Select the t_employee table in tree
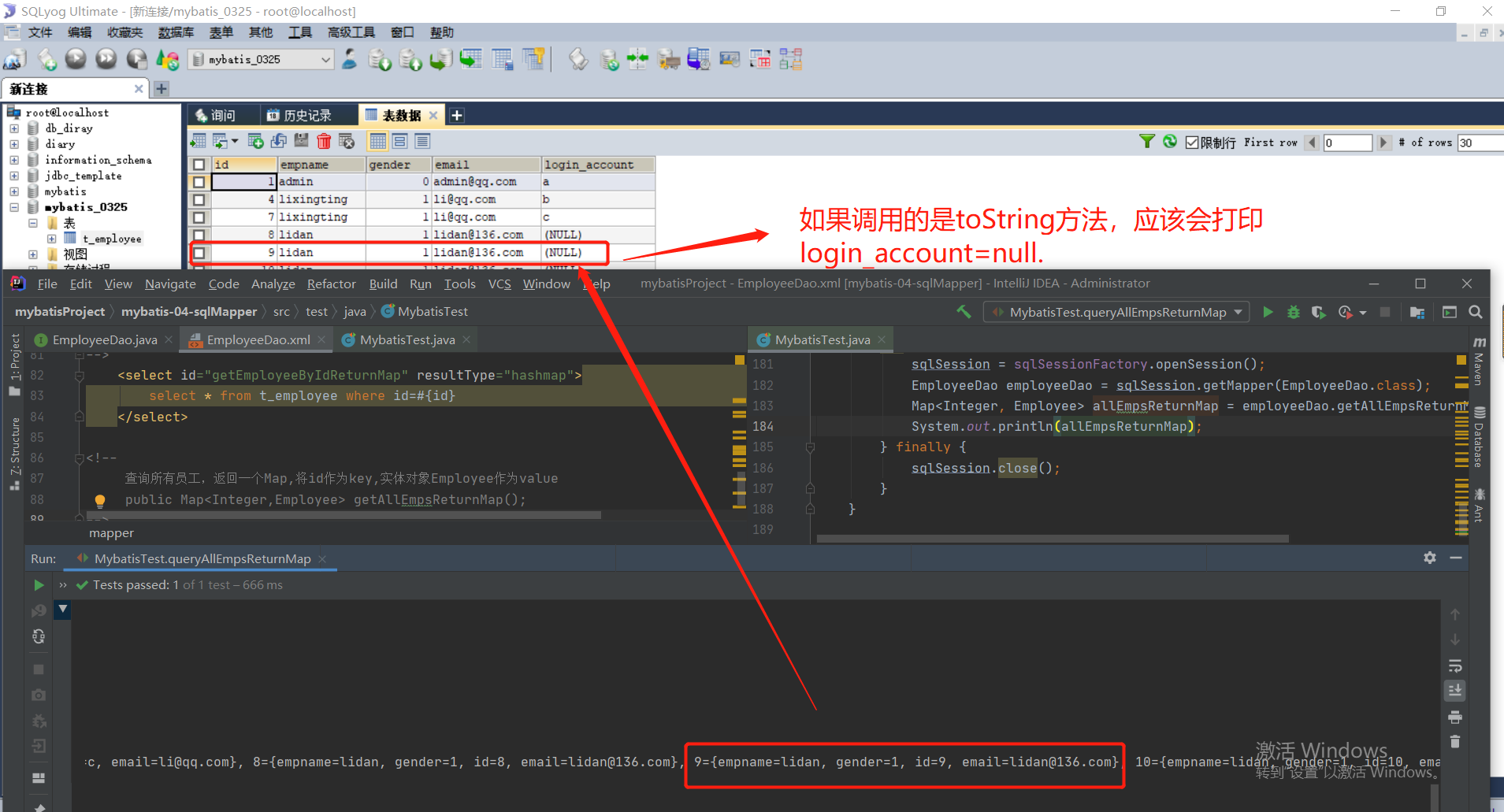Viewport: 1504px width, 812px height. tap(111, 239)
